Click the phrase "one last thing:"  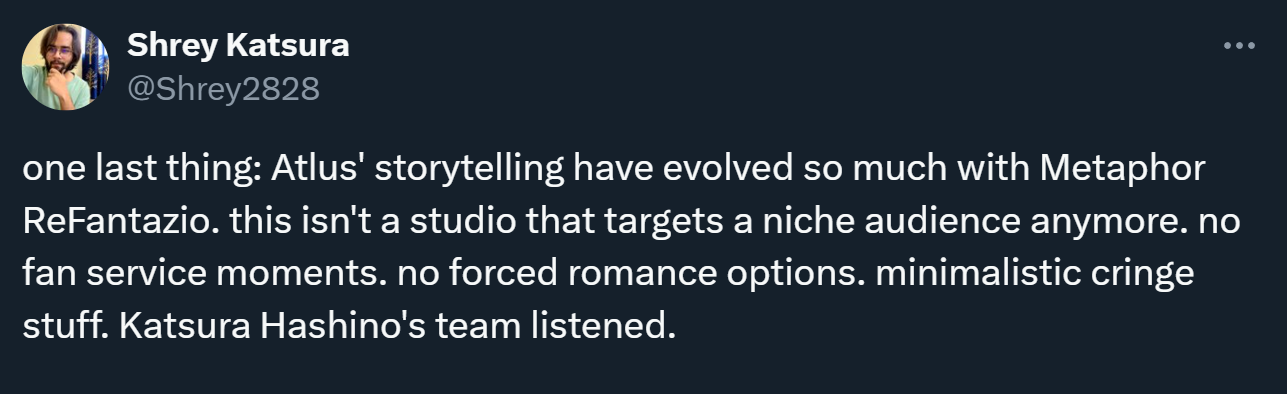tap(139, 170)
